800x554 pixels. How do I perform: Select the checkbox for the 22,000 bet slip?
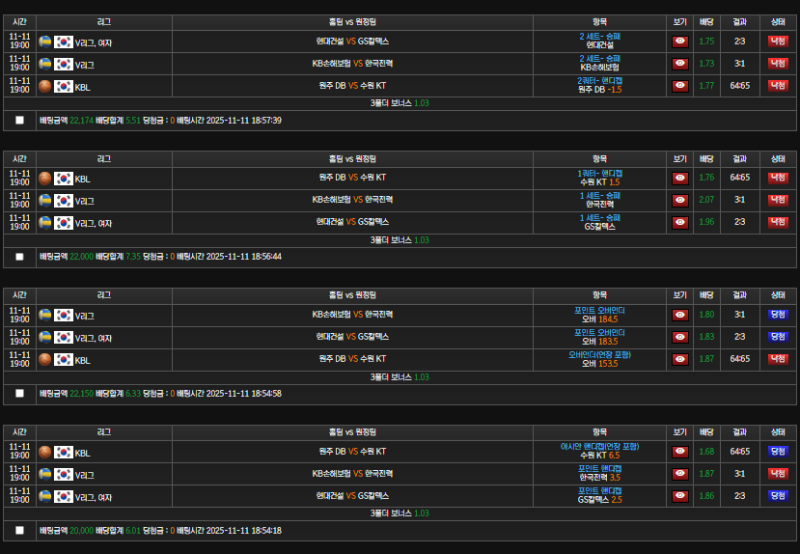(x=20, y=256)
